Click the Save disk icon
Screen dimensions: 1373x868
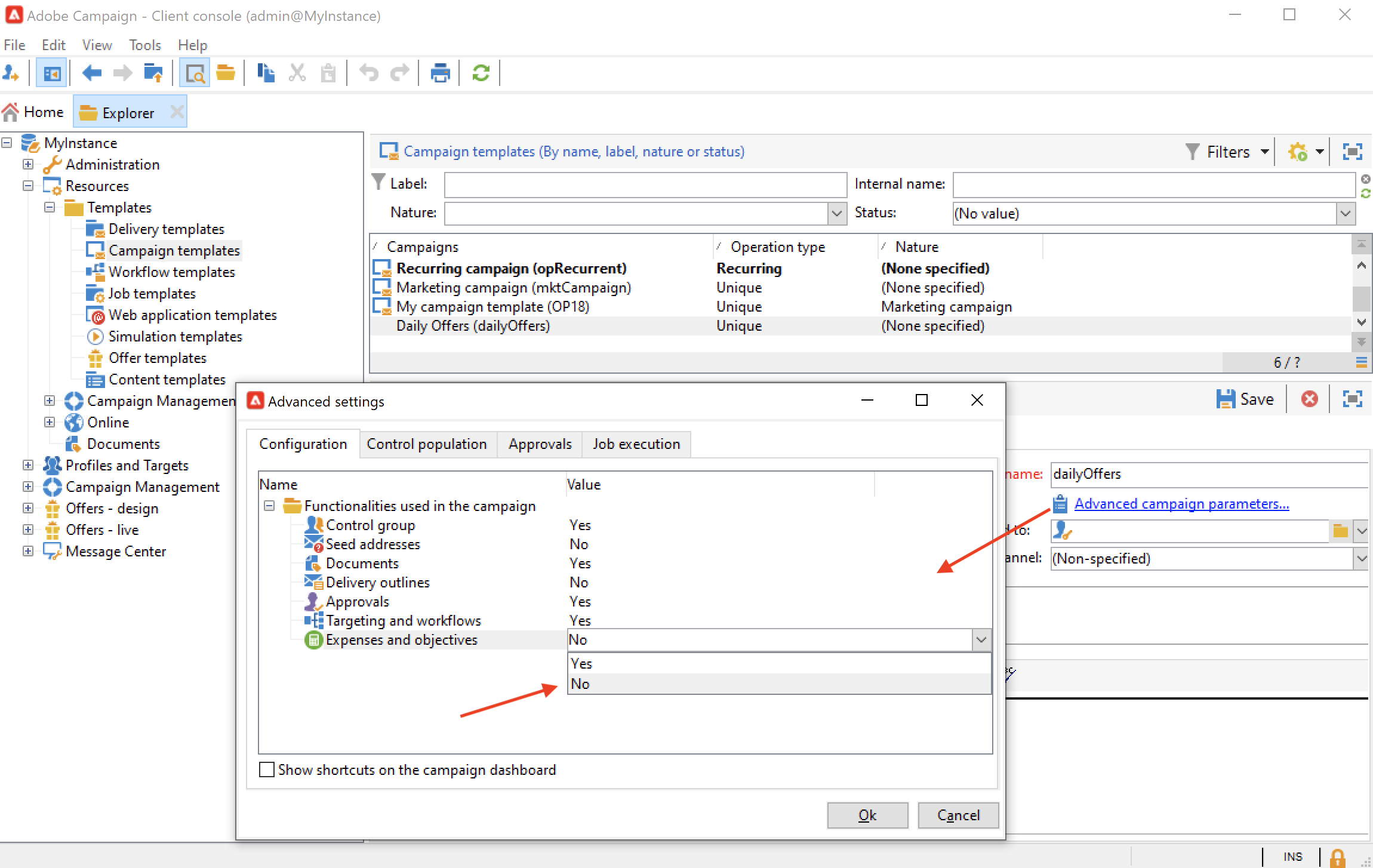(x=1226, y=399)
